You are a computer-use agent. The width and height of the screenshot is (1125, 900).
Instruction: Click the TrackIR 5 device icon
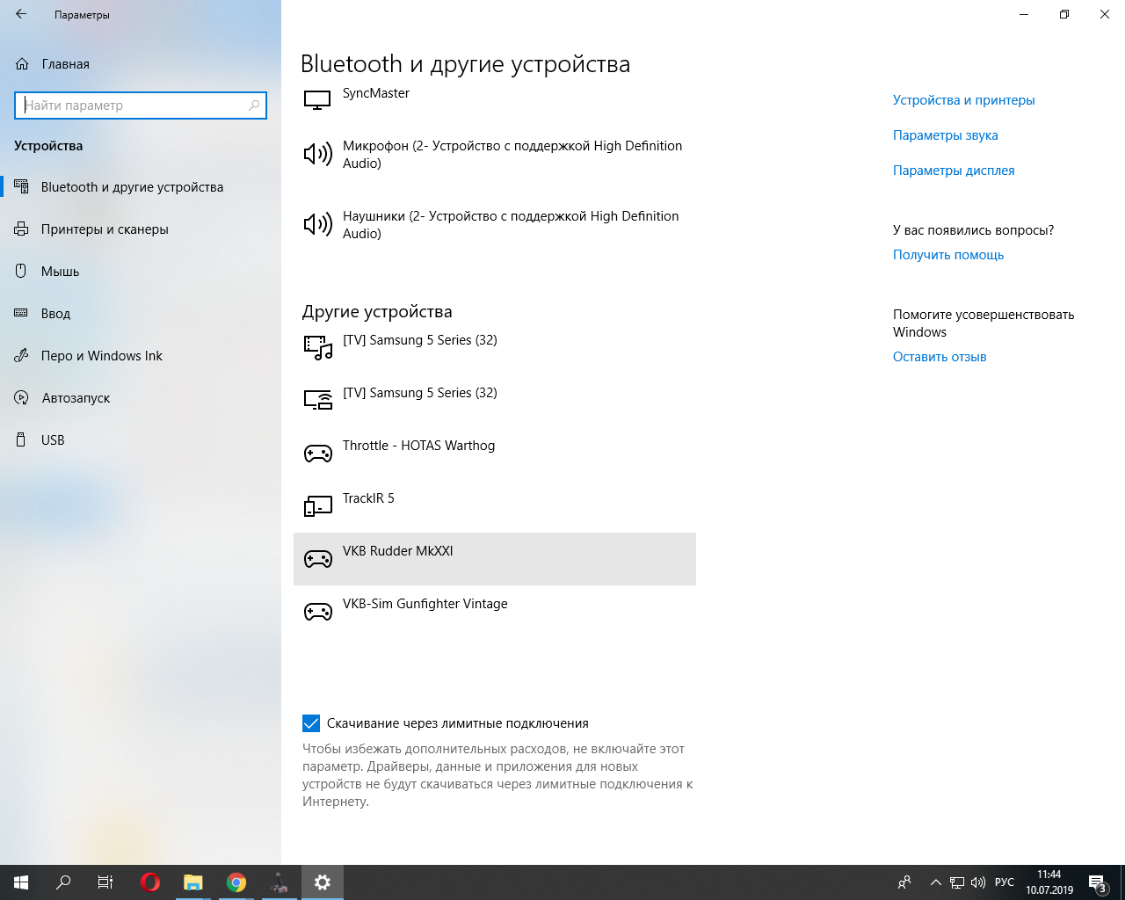pyautogui.click(x=318, y=506)
